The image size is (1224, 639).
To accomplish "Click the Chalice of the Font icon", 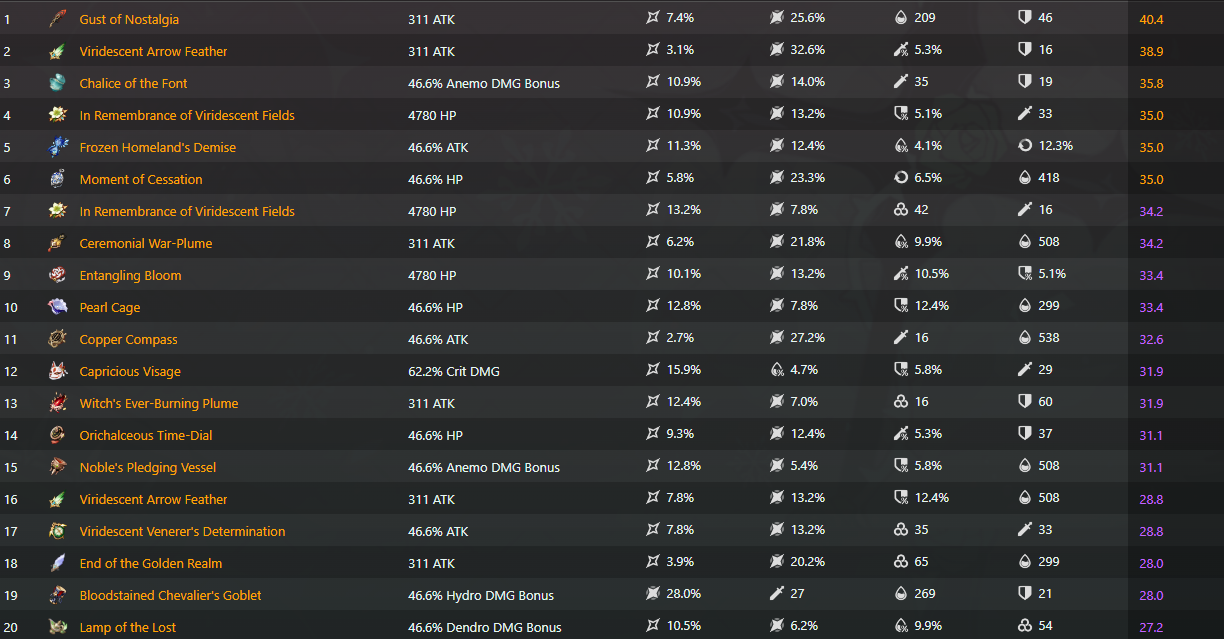I will [x=57, y=83].
